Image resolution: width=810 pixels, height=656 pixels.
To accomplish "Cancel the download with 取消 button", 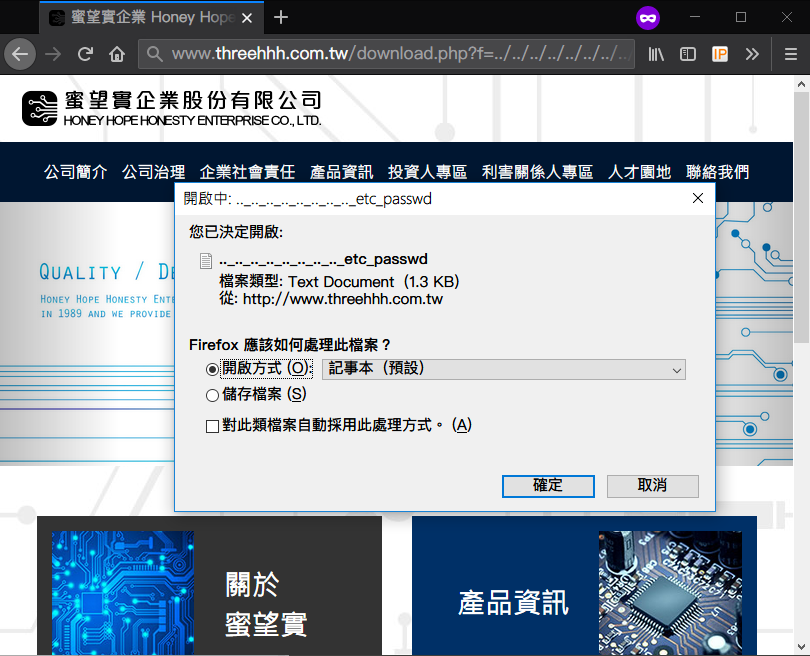I will 652,486.
